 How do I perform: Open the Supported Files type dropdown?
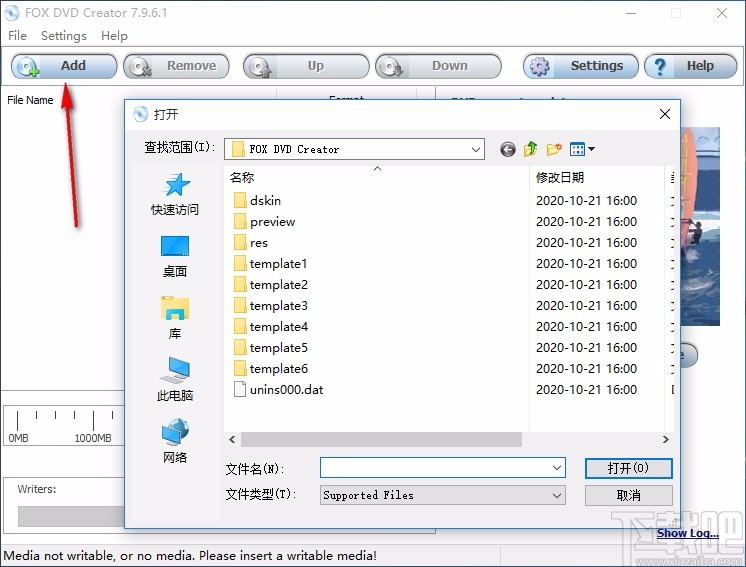coord(442,495)
